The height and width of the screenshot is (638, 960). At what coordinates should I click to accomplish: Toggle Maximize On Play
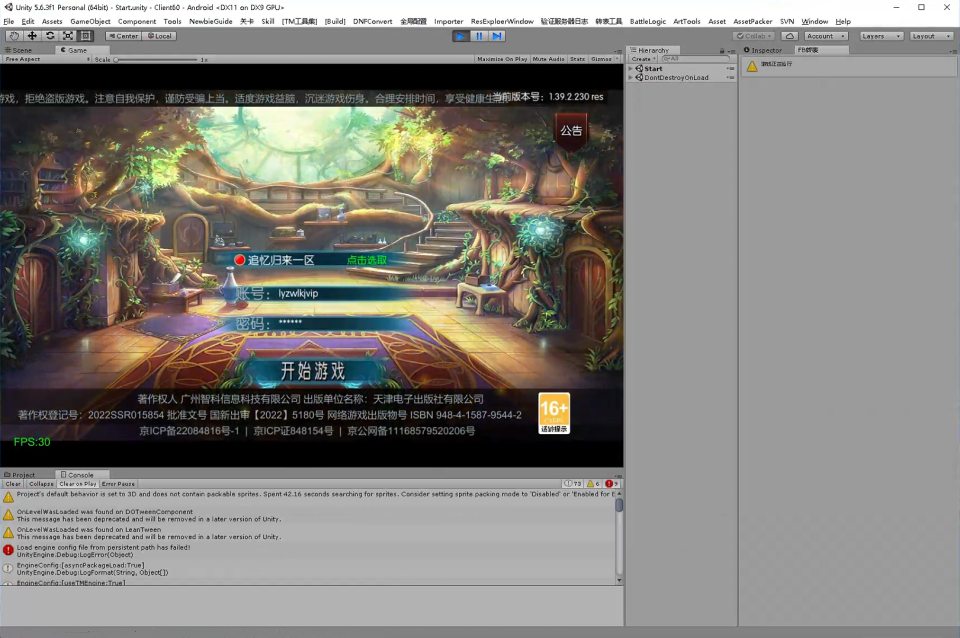(x=502, y=59)
